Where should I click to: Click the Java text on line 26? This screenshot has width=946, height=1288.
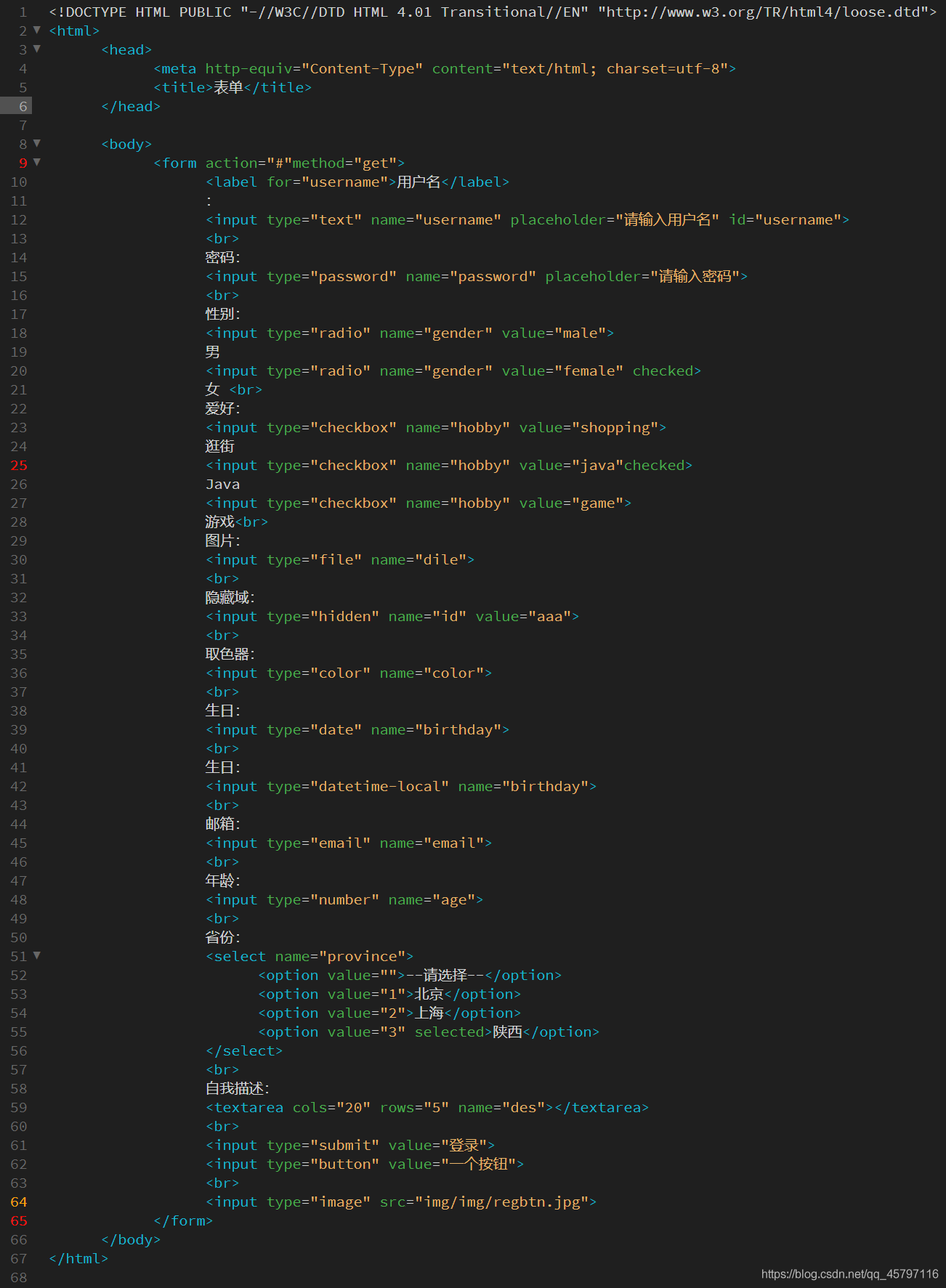[x=223, y=484]
